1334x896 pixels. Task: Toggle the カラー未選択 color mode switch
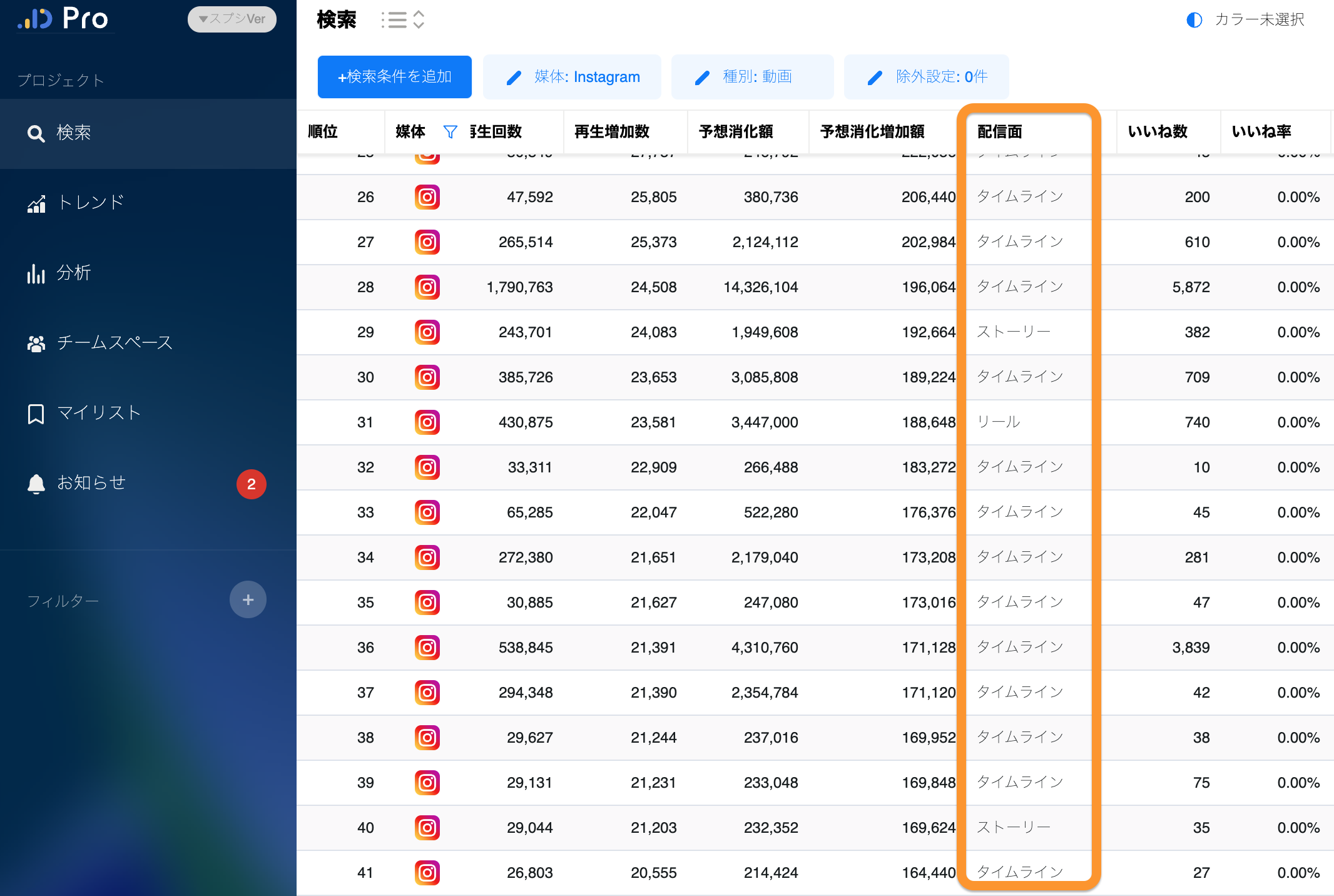point(1194,20)
